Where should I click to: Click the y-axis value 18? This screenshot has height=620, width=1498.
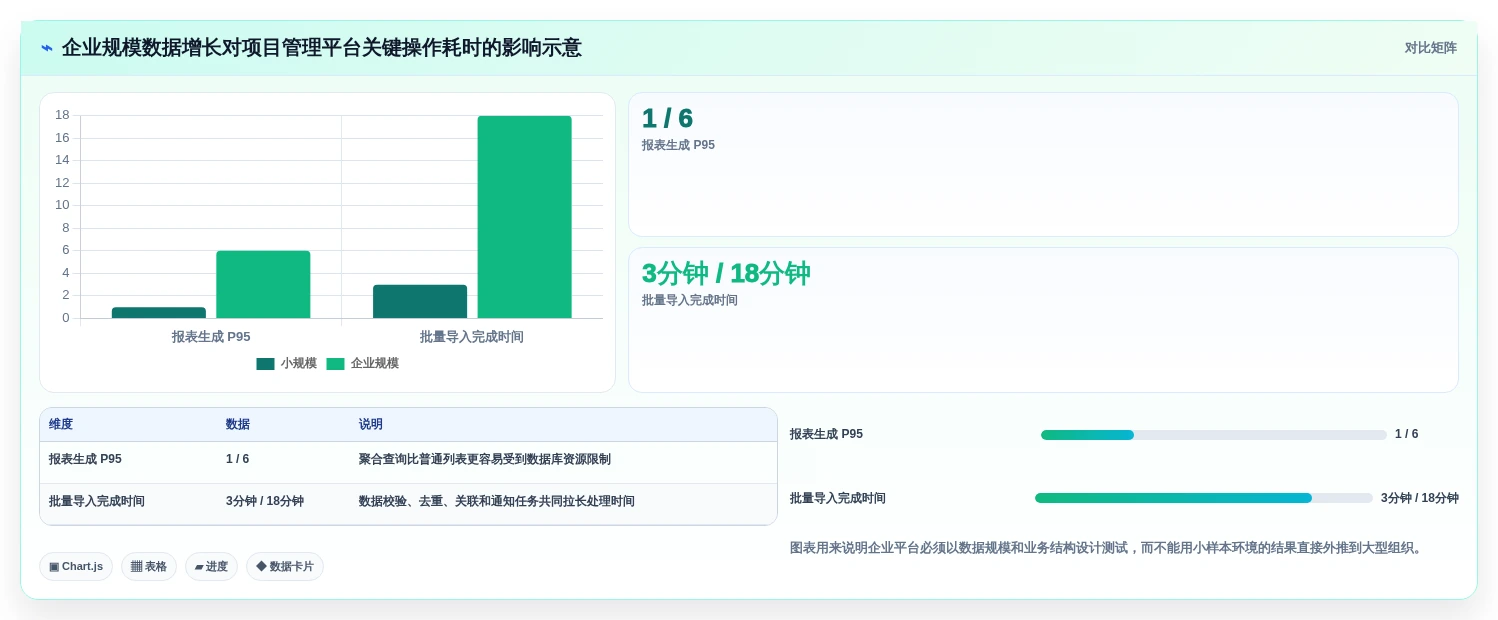62,115
